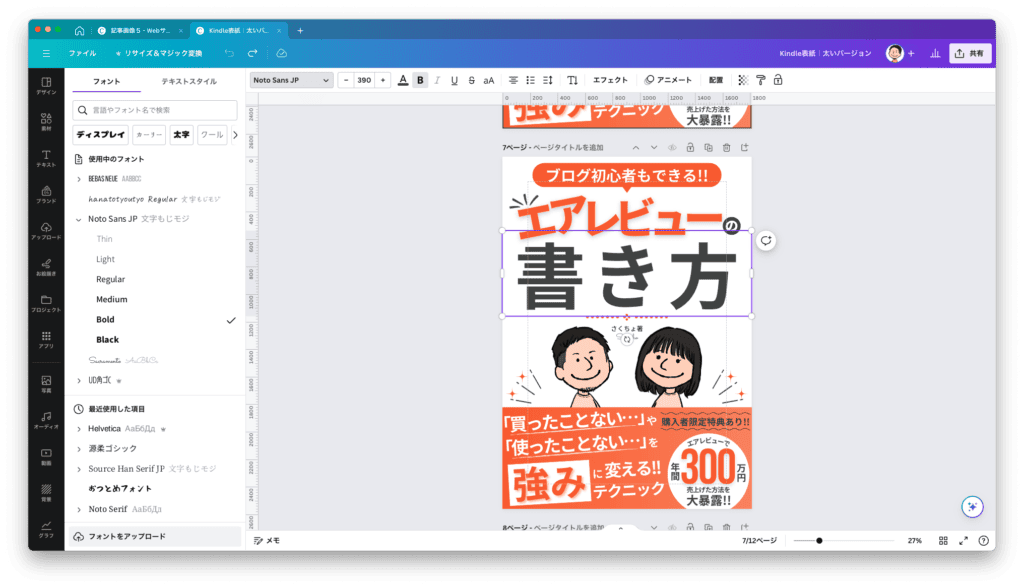Click the text alignment icon

(513, 80)
